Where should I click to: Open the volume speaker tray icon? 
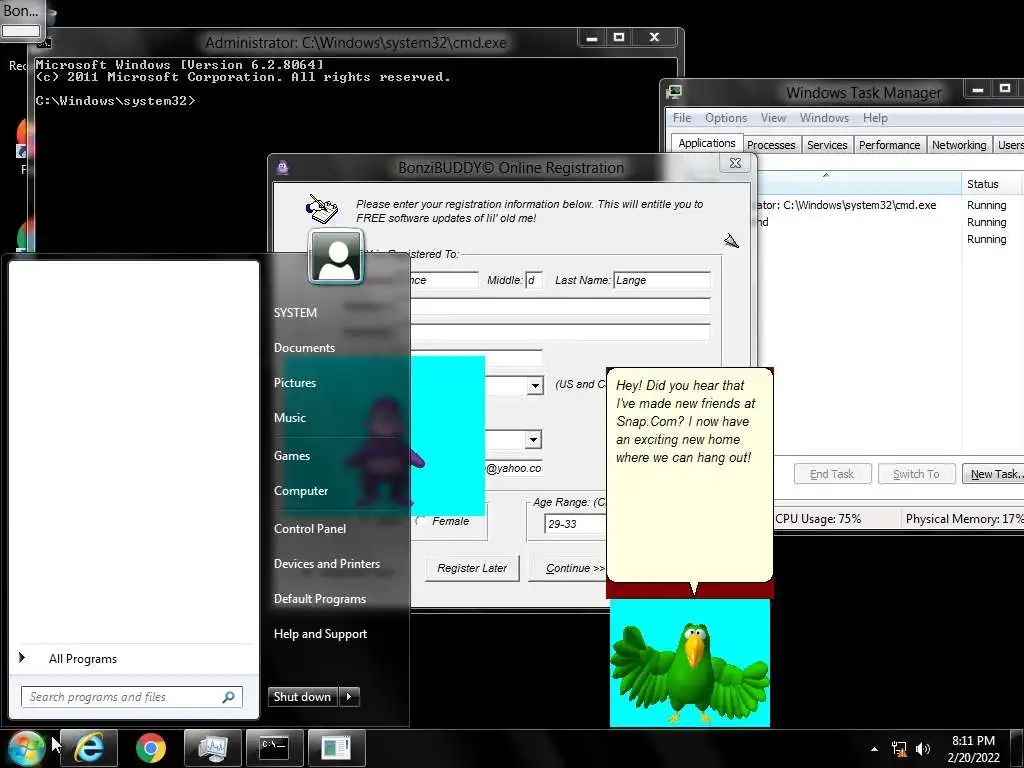tap(923, 749)
